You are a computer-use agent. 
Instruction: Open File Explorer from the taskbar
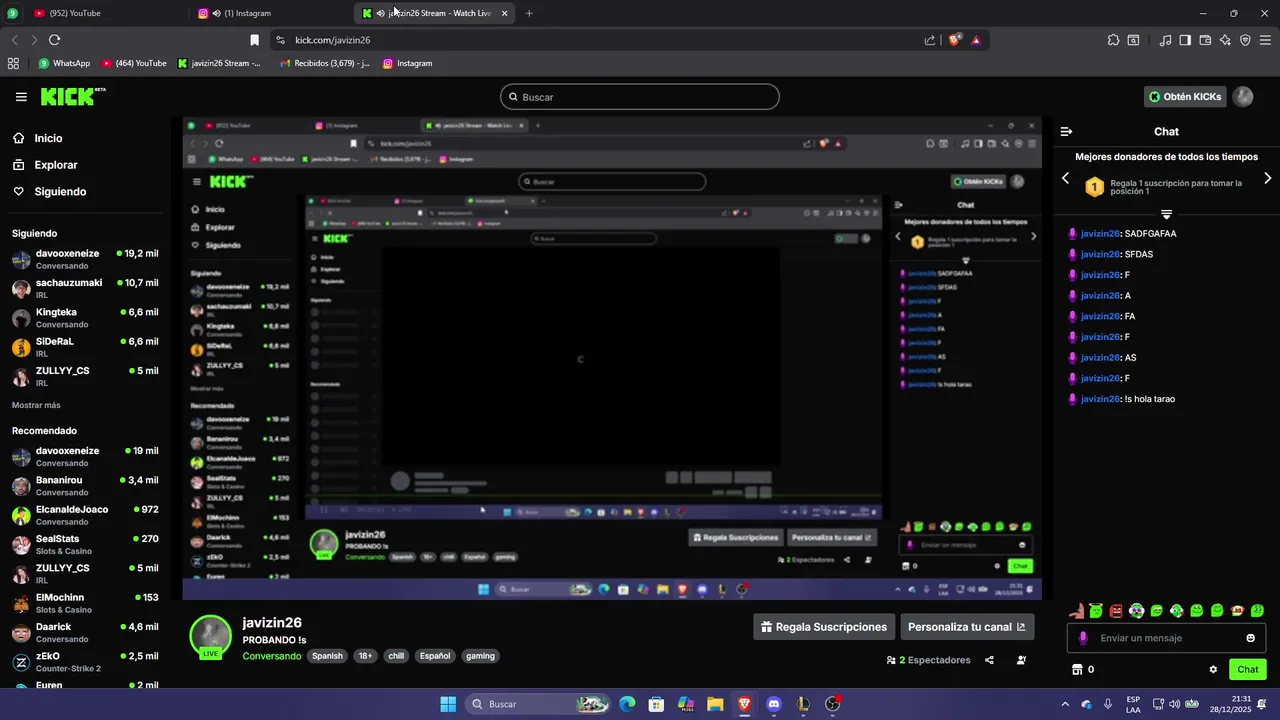[x=715, y=704]
